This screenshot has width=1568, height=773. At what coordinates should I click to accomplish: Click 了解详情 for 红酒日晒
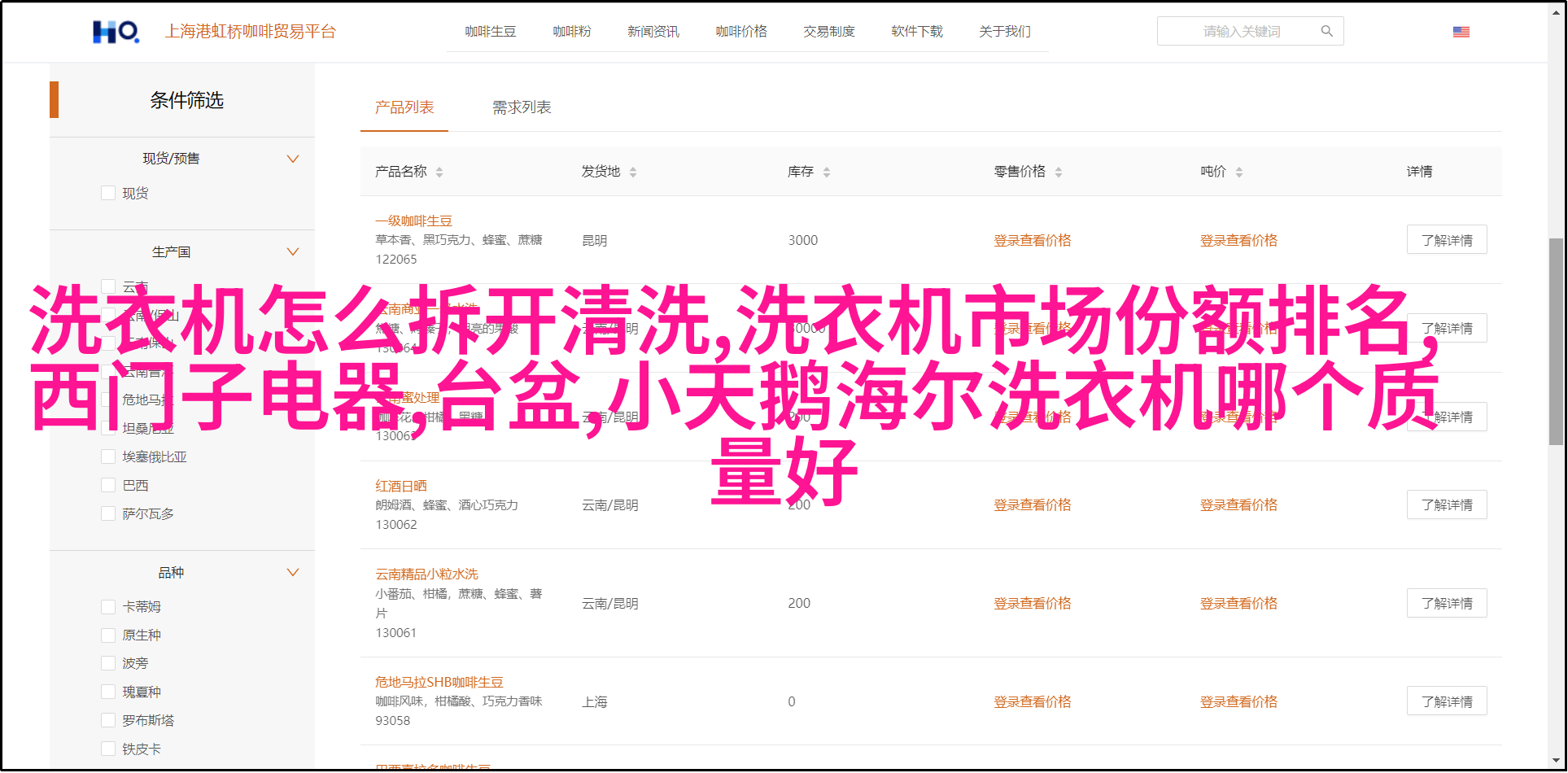click(x=1447, y=505)
